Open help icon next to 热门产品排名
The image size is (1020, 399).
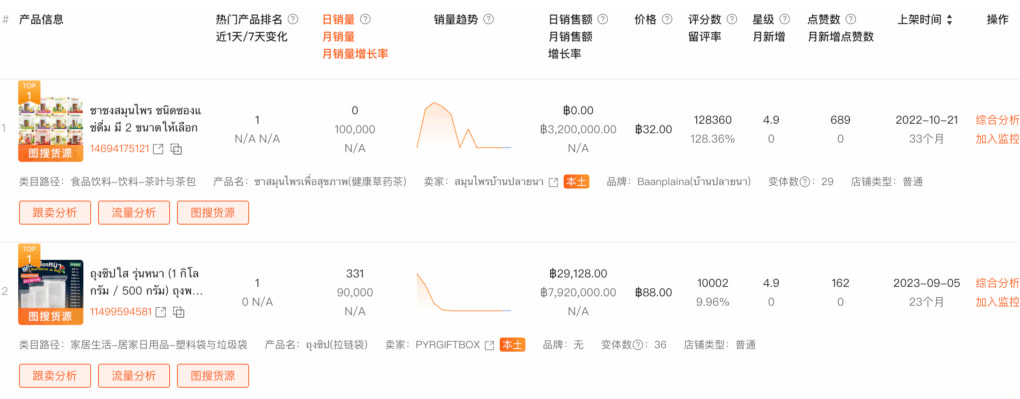pyautogui.click(x=293, y=20)
